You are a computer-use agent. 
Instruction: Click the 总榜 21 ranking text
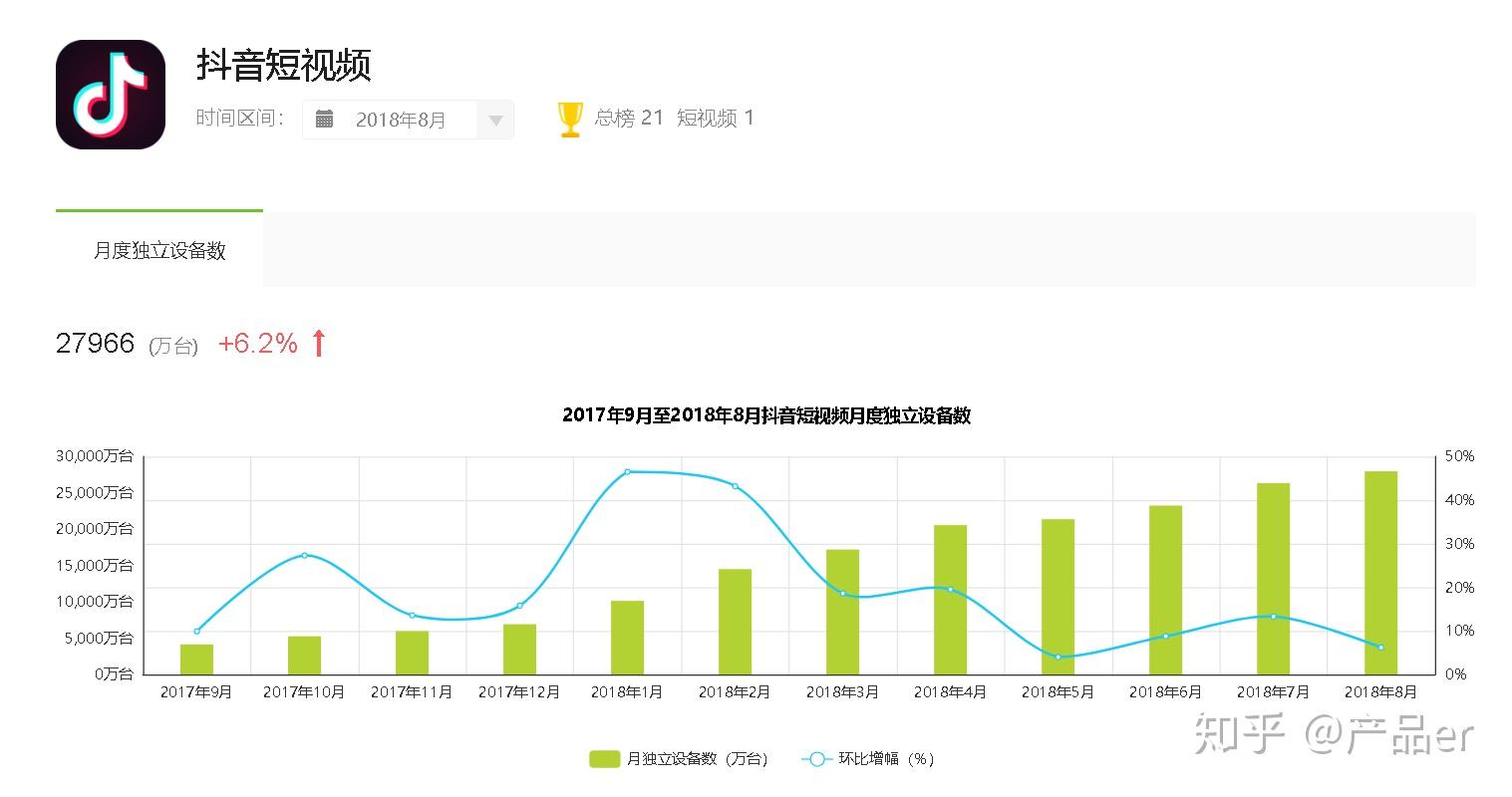[x=629, y=118]
